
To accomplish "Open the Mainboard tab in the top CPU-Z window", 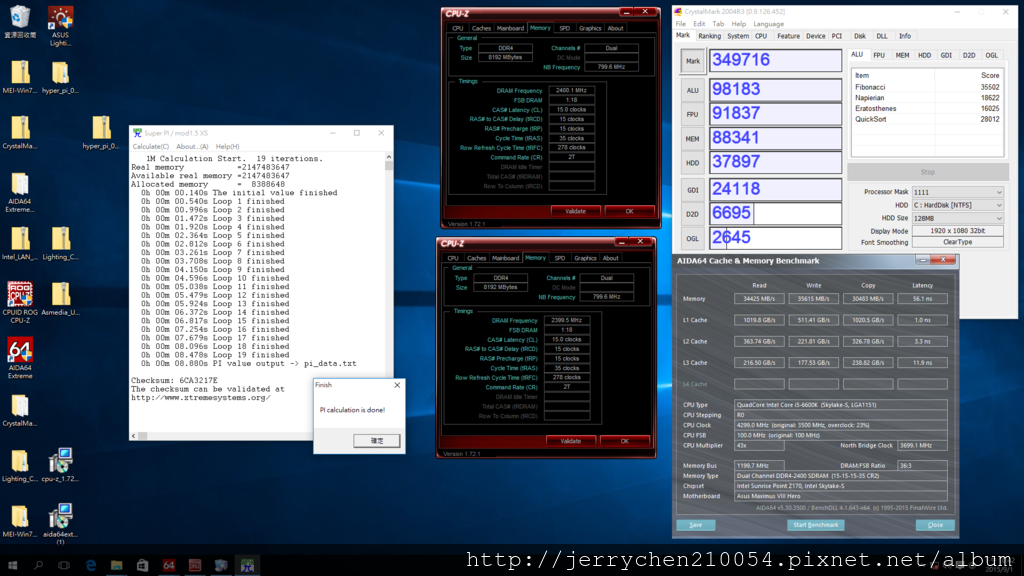I will click(x=510, y=28).
